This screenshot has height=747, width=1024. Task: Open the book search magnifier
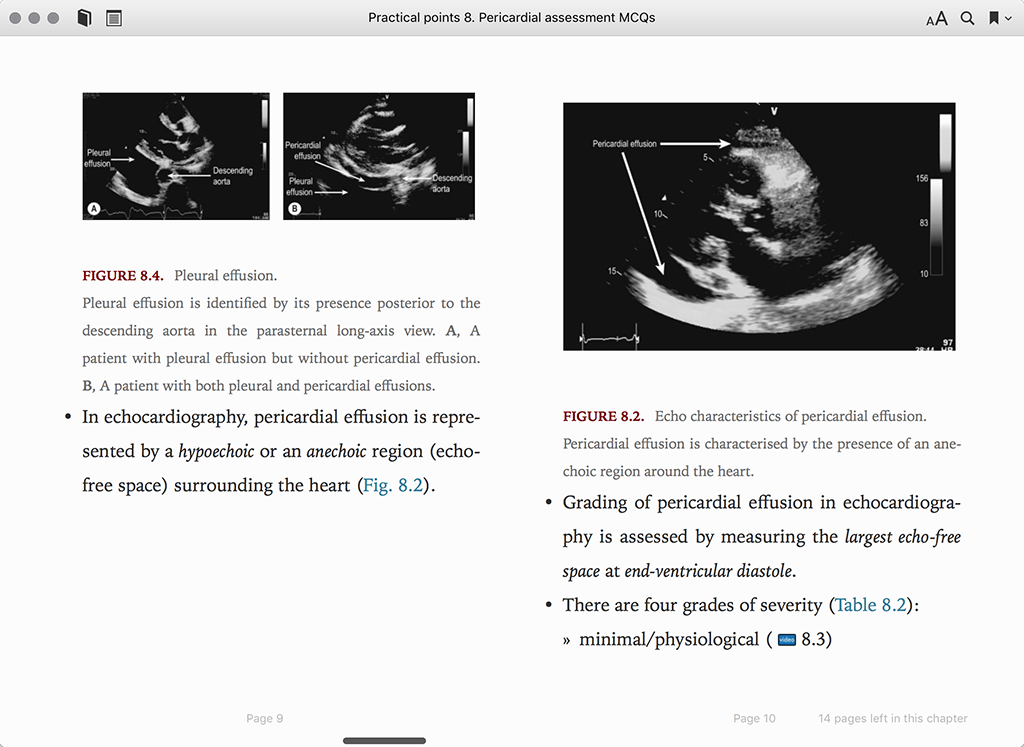967,18
